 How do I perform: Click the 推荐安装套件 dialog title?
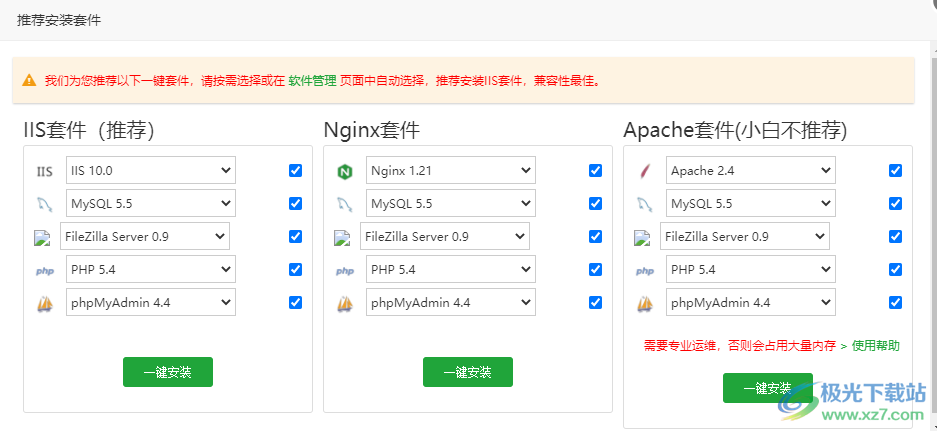click(59, 20)
